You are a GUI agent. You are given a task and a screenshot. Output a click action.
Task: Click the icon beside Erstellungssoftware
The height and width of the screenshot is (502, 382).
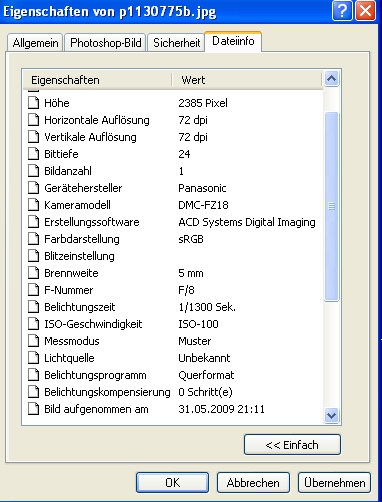pyautogui.click(x=33, y=222)
